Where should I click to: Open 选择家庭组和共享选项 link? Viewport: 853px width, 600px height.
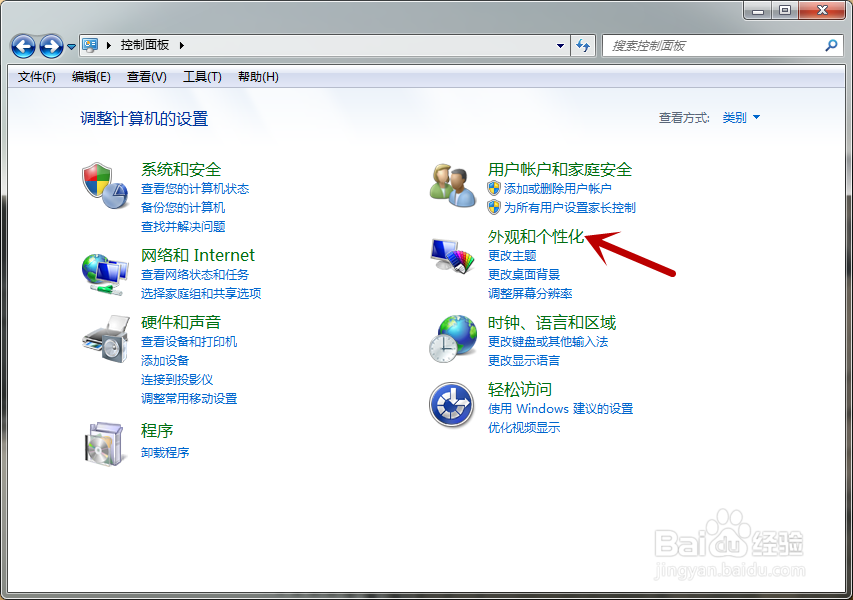click(201, 294)
